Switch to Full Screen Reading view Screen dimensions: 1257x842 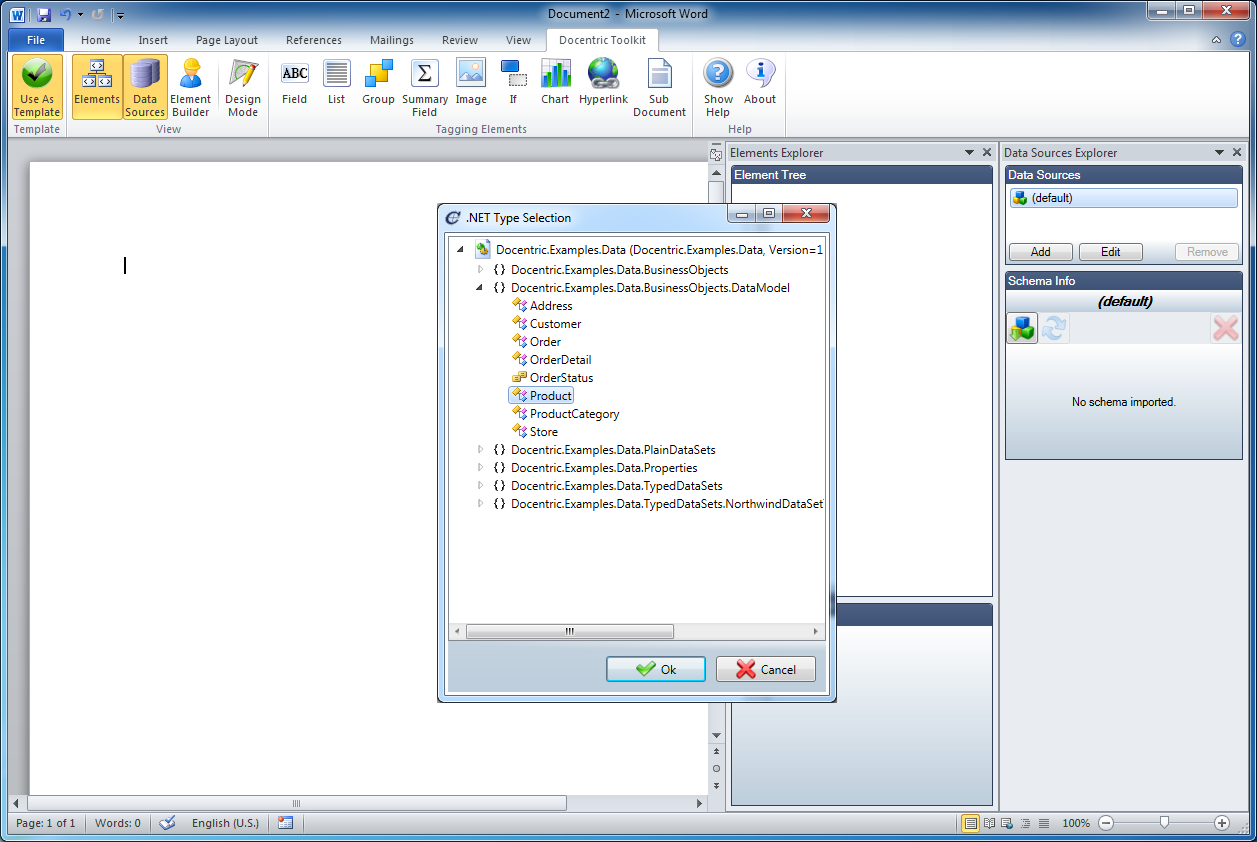tap(990, 823)
